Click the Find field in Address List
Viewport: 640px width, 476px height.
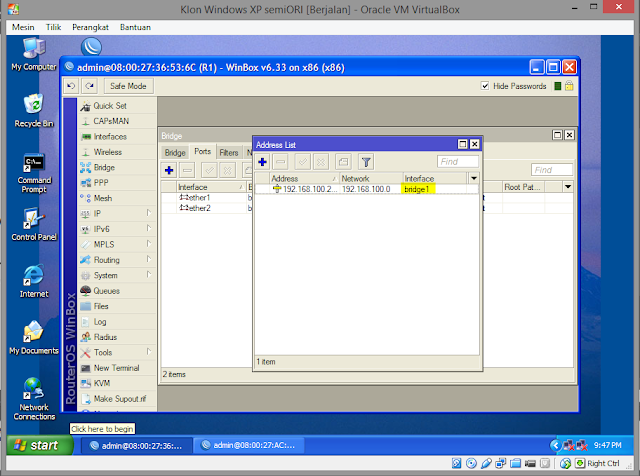tap(458, 162)
